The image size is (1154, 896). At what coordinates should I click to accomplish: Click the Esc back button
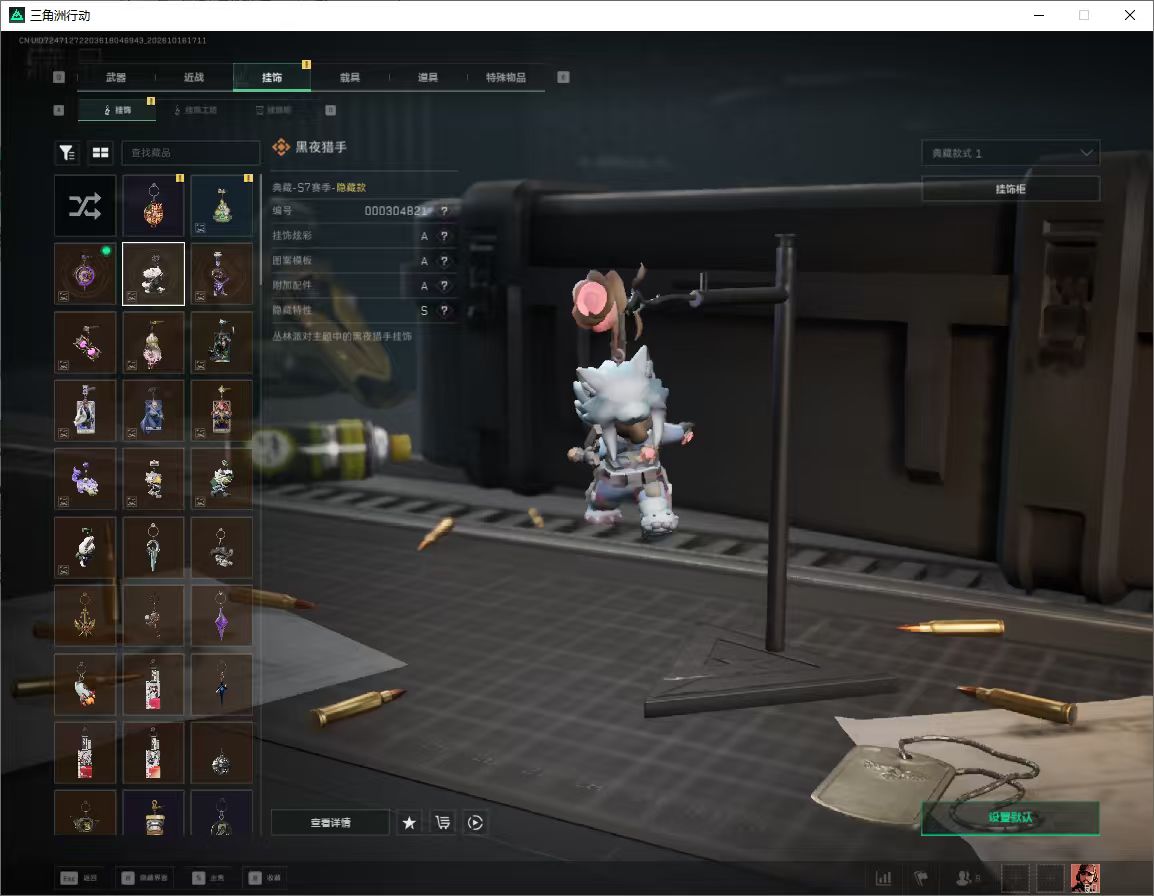pyautogui.click(x=79, y=878)
